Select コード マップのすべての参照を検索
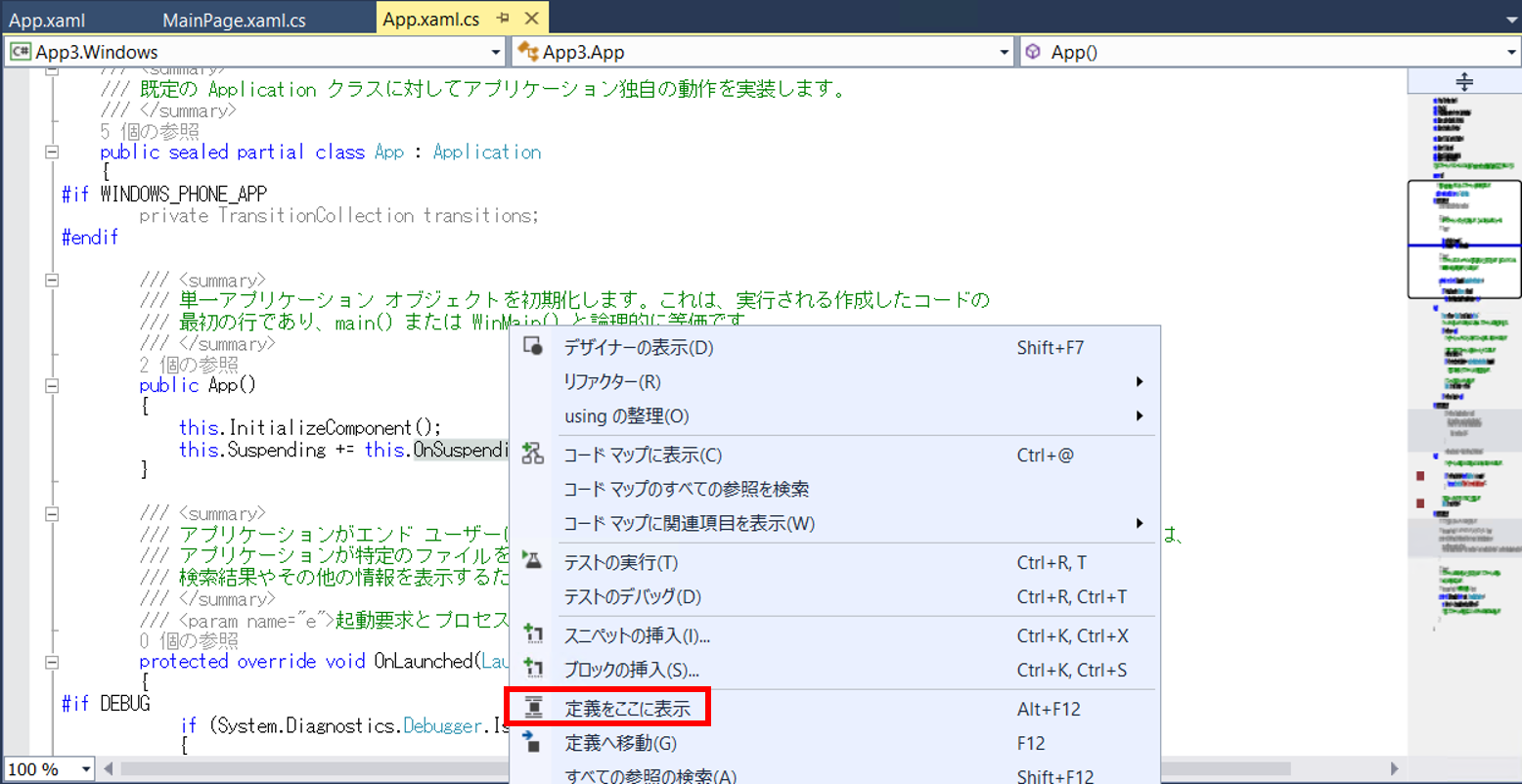The height and width of the screenshot is (784, 1522). point(834,489)
